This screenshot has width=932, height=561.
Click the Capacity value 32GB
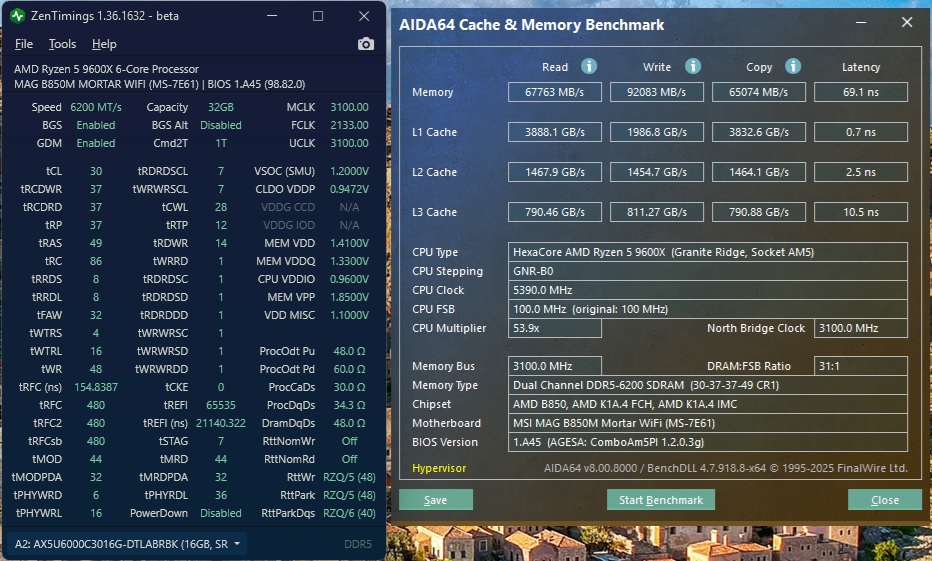221,107
